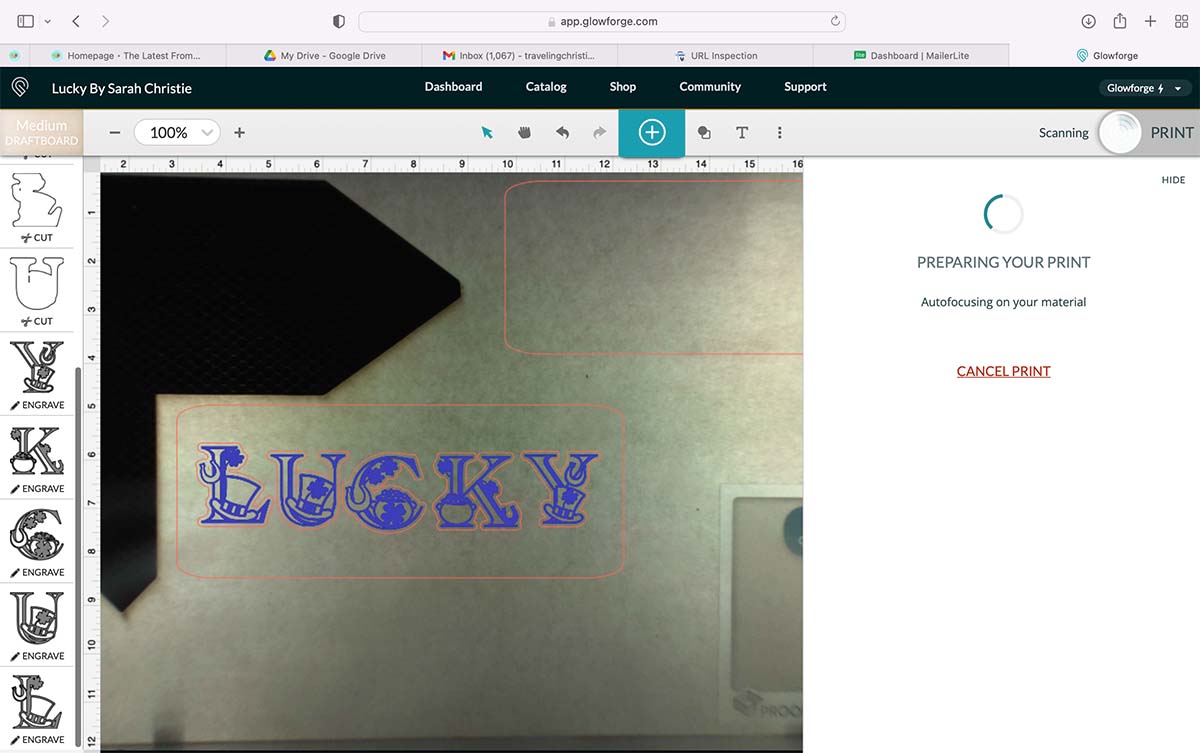Screen dimensions: 1200x753
Task: Redo the action arrow
Action: pos(599,133)
